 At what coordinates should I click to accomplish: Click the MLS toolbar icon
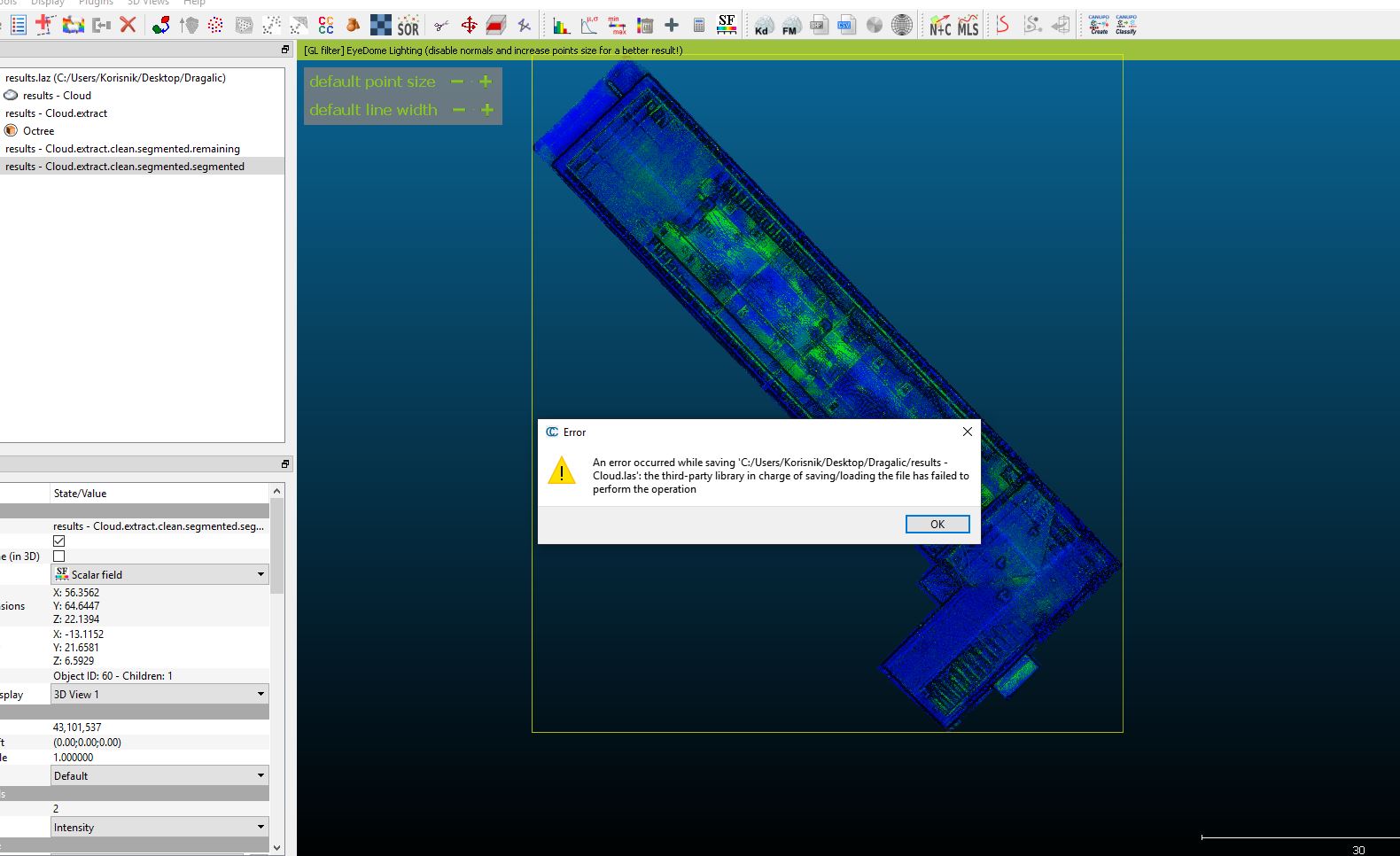click(x=968, y=26)
